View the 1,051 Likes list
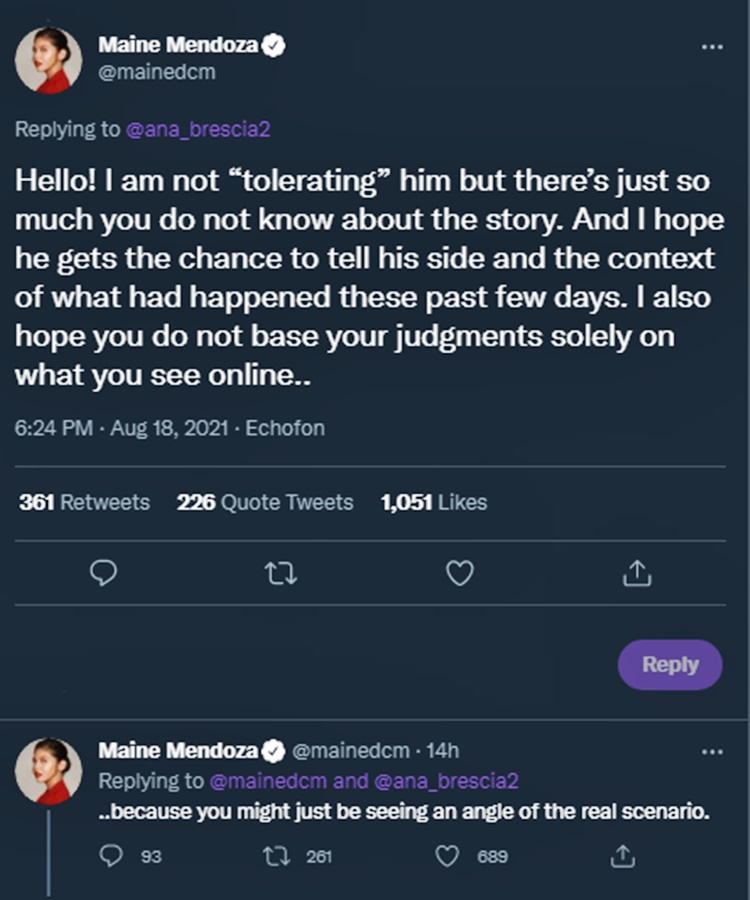 point(434,502)
